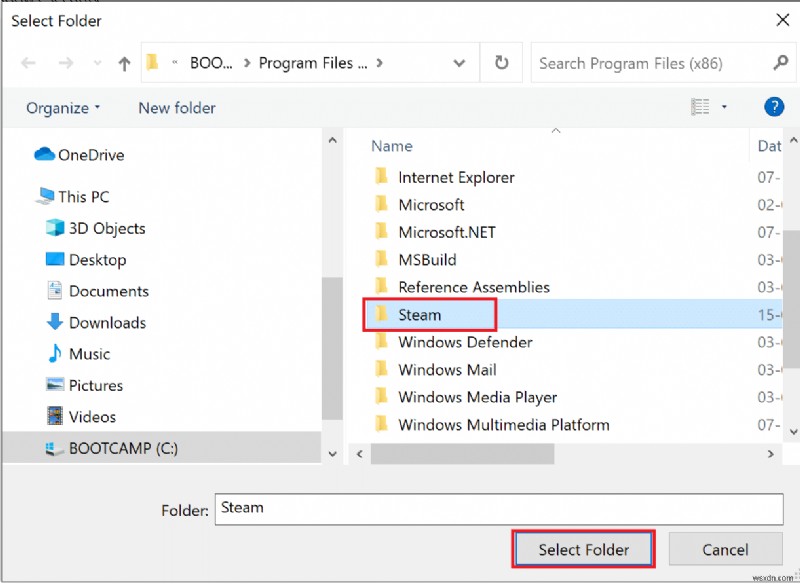Click the search magnifier icon
Screen dimensions: 800x584
coord(781,63)
